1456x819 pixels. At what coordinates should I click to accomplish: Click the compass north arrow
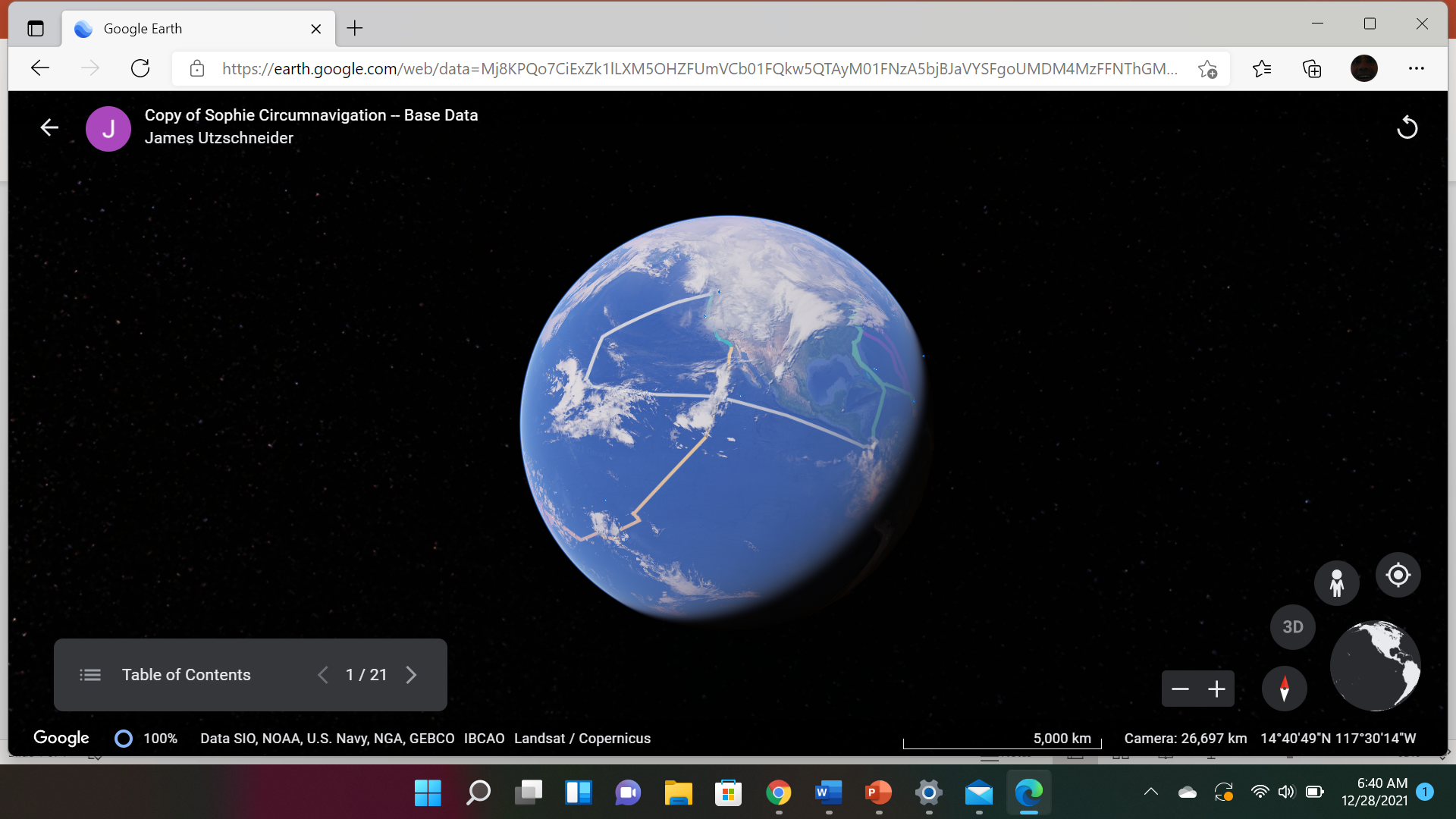pos(1284,689)
